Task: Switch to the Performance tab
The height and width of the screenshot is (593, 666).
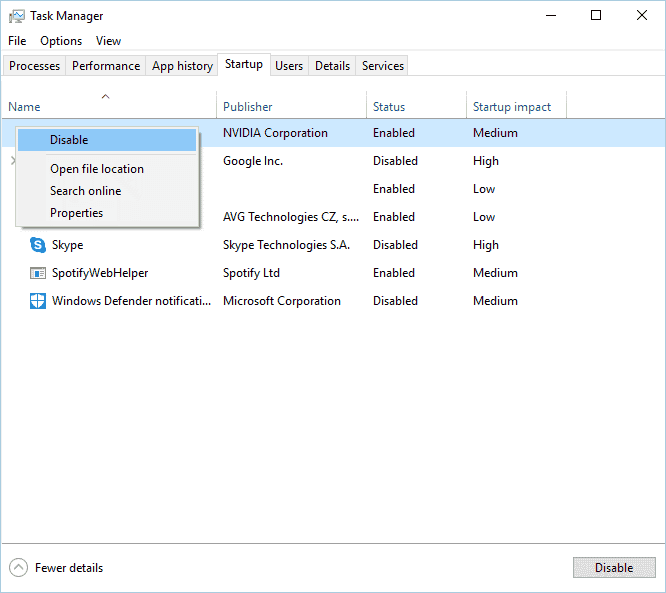Action: pos(106,66)
